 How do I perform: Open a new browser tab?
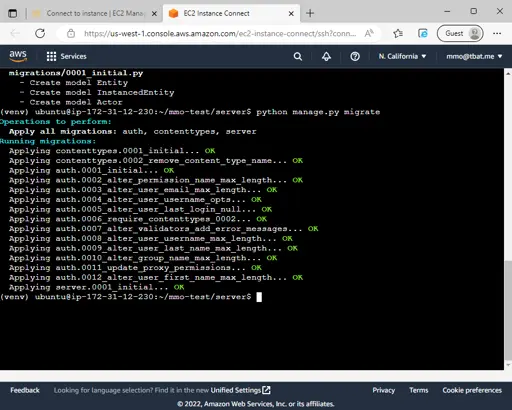tap(310, 13)
